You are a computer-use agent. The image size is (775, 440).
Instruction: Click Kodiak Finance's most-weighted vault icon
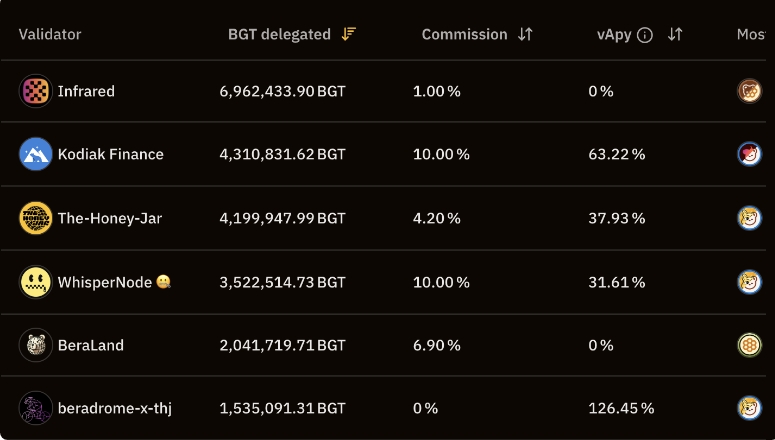(x=749, y=154)
